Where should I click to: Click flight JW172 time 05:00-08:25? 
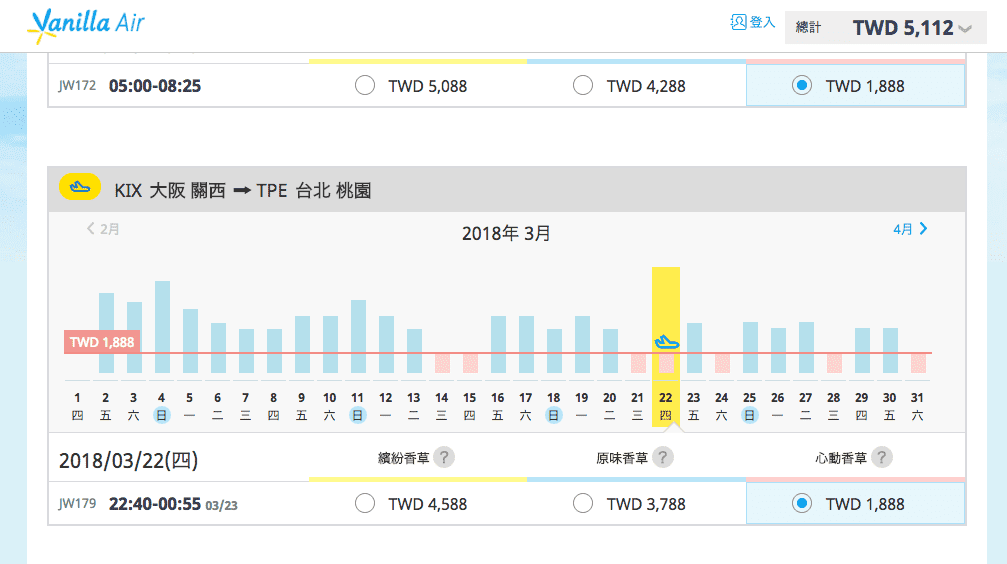pyautogui.click(x=155, y=86)
